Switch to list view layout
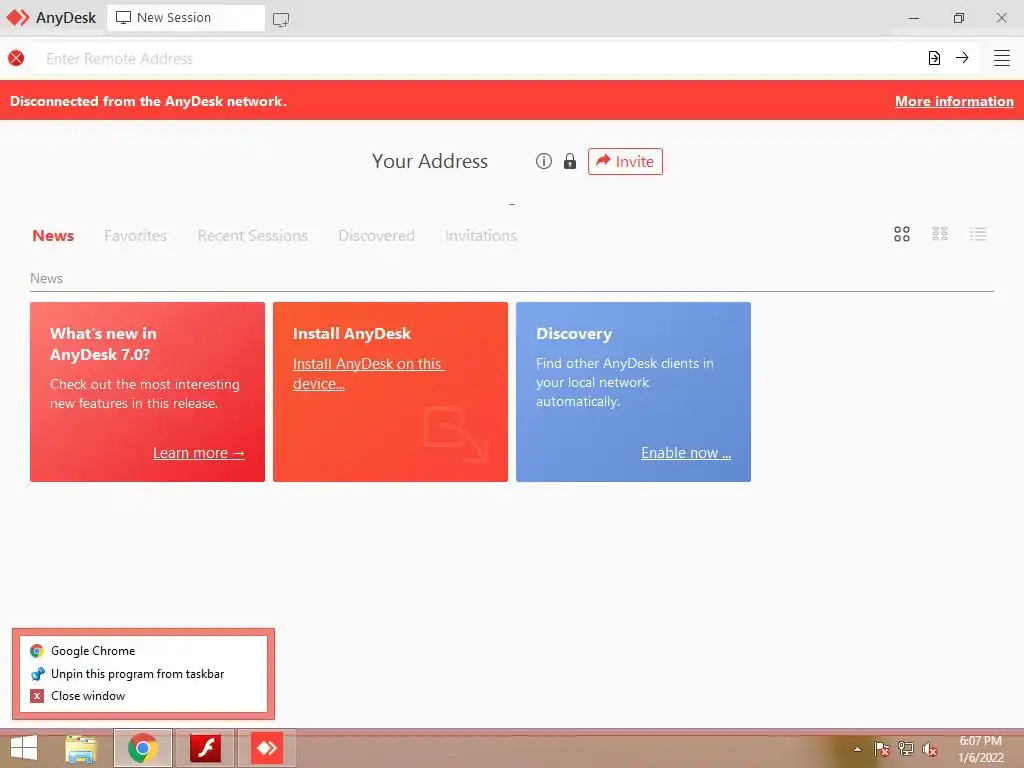Screen dimensions: 1024x768 tap(978, 234)
